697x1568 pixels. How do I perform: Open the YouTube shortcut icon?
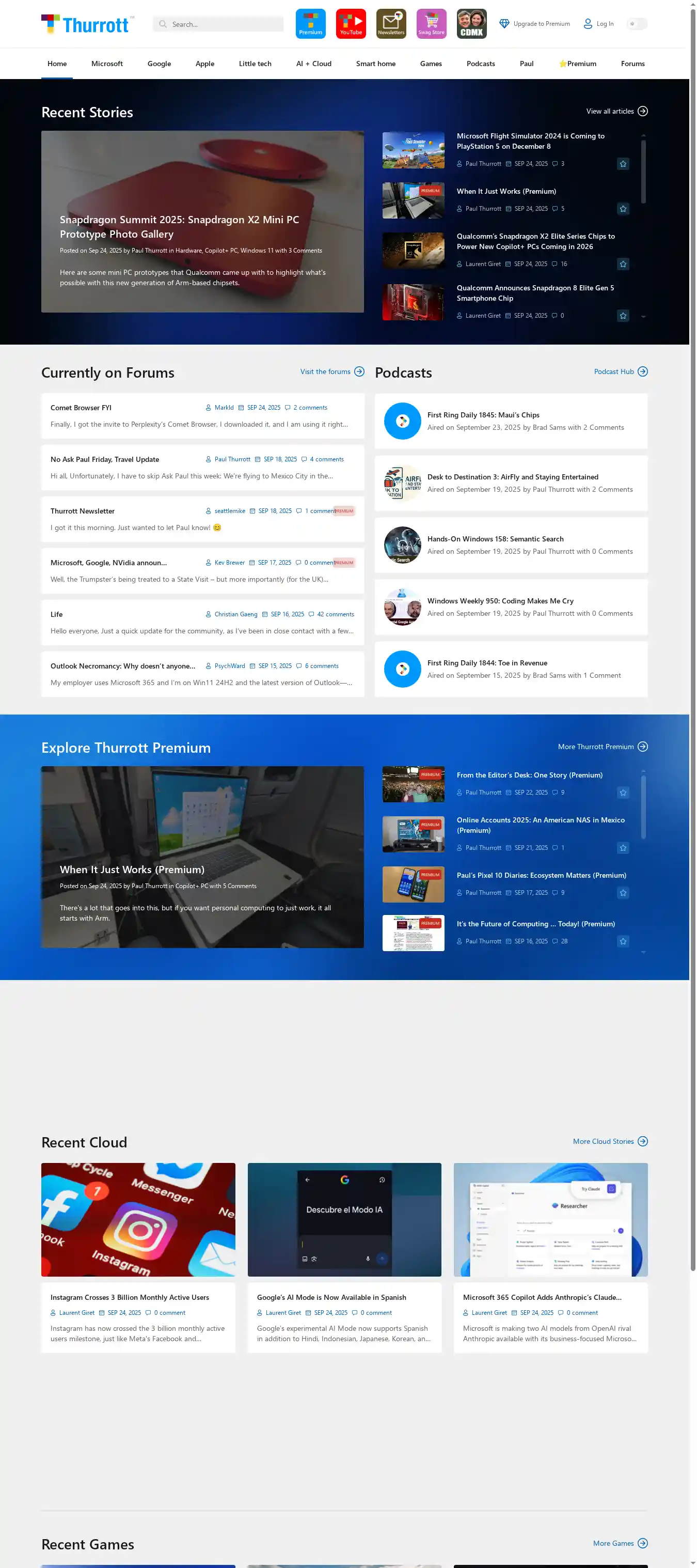[x=351, y=24]
